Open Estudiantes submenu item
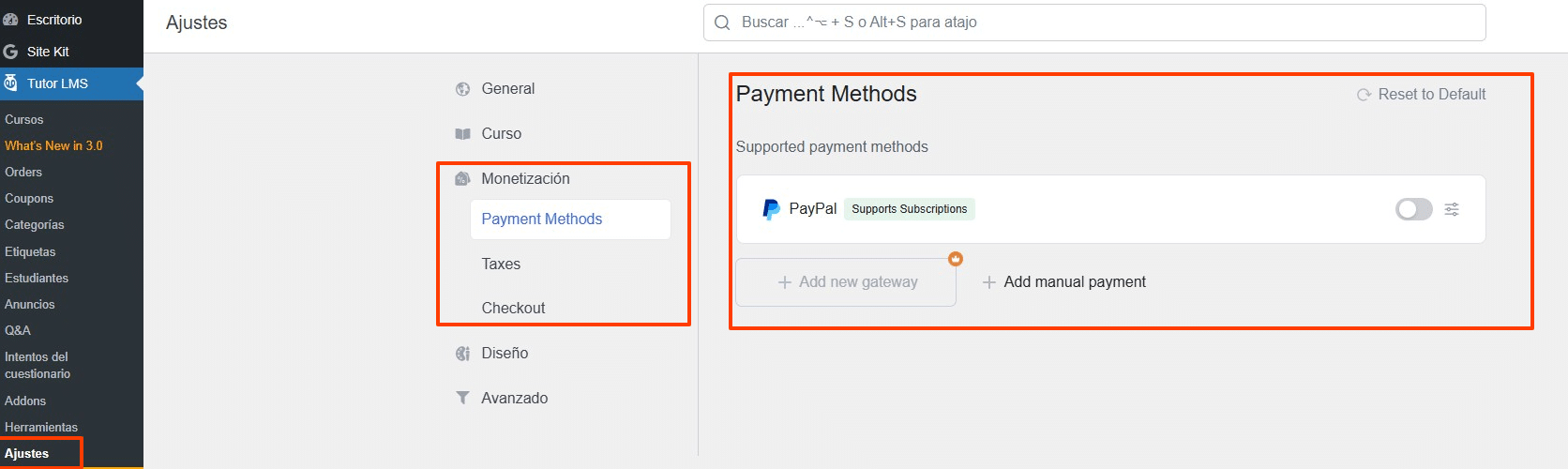This screenshot has height=469, width=1568. point(37,279)
